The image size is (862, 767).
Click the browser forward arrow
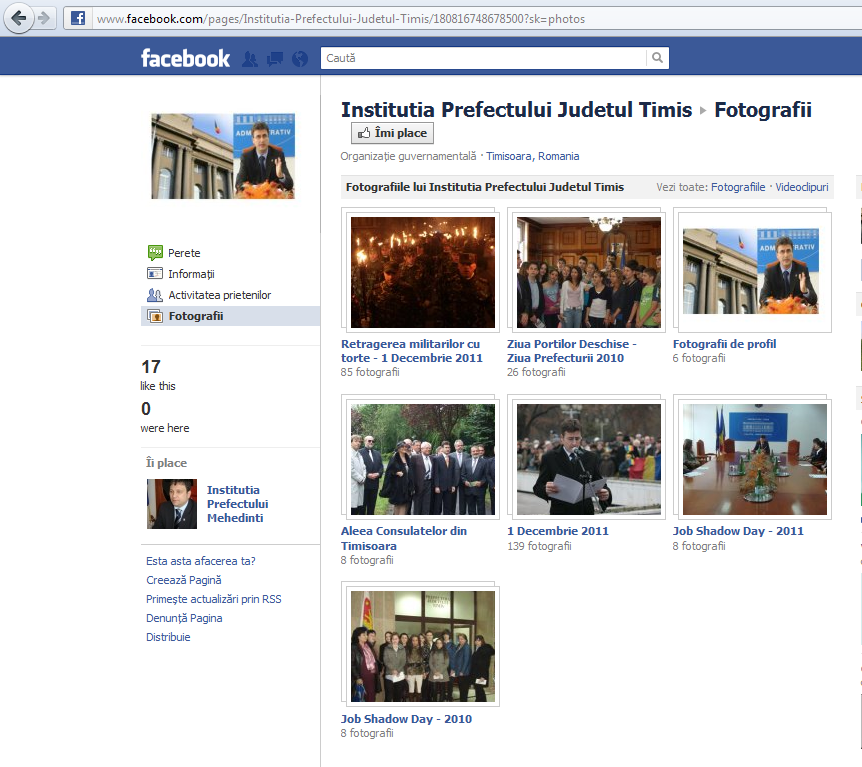pyautogui.click(x=41, y=17)
